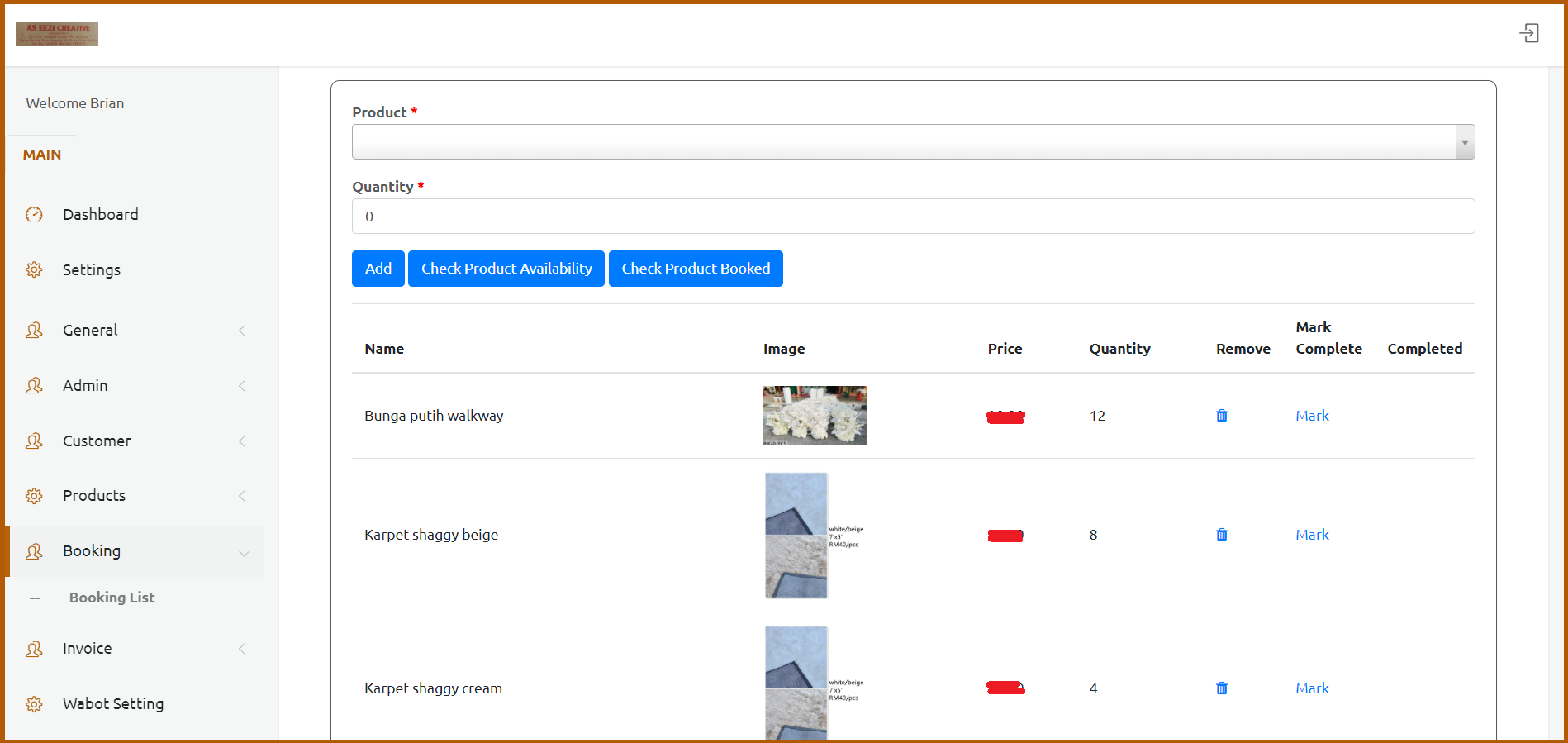This screenshot has height=743, width=1568.
Task: Click the AS EEZI CREATIVE logo
Action: click(57, 34)
